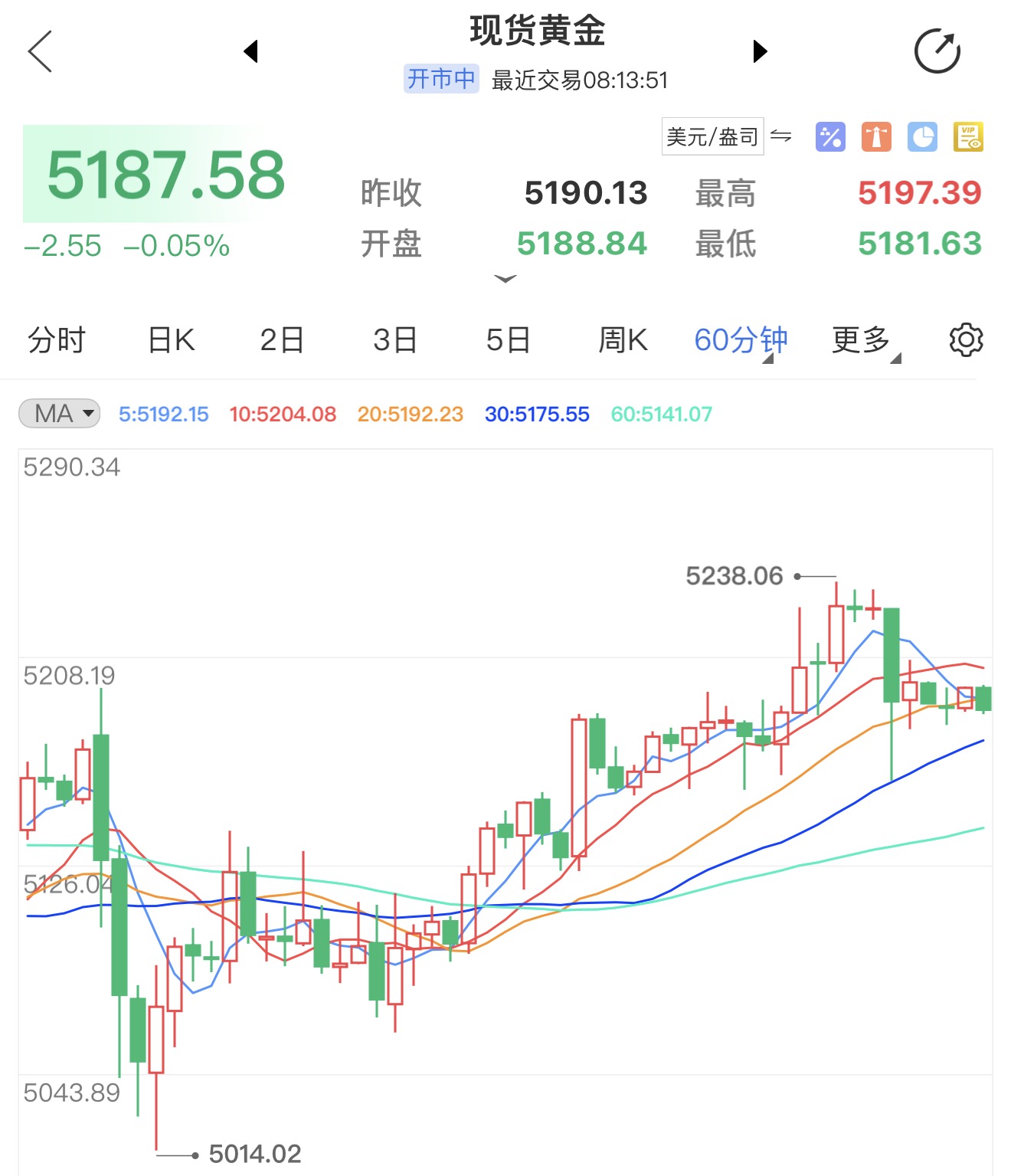Open the 更多 timeframe dropdown

[865, 340]
